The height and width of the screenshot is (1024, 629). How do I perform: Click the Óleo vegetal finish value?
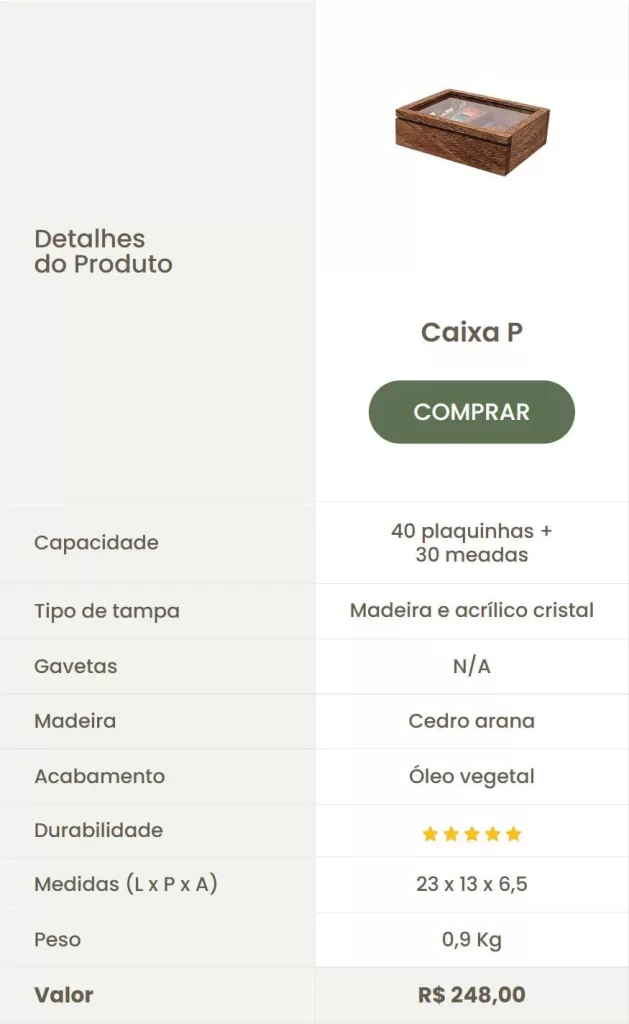pyautogui.click(x=471, y=776)
